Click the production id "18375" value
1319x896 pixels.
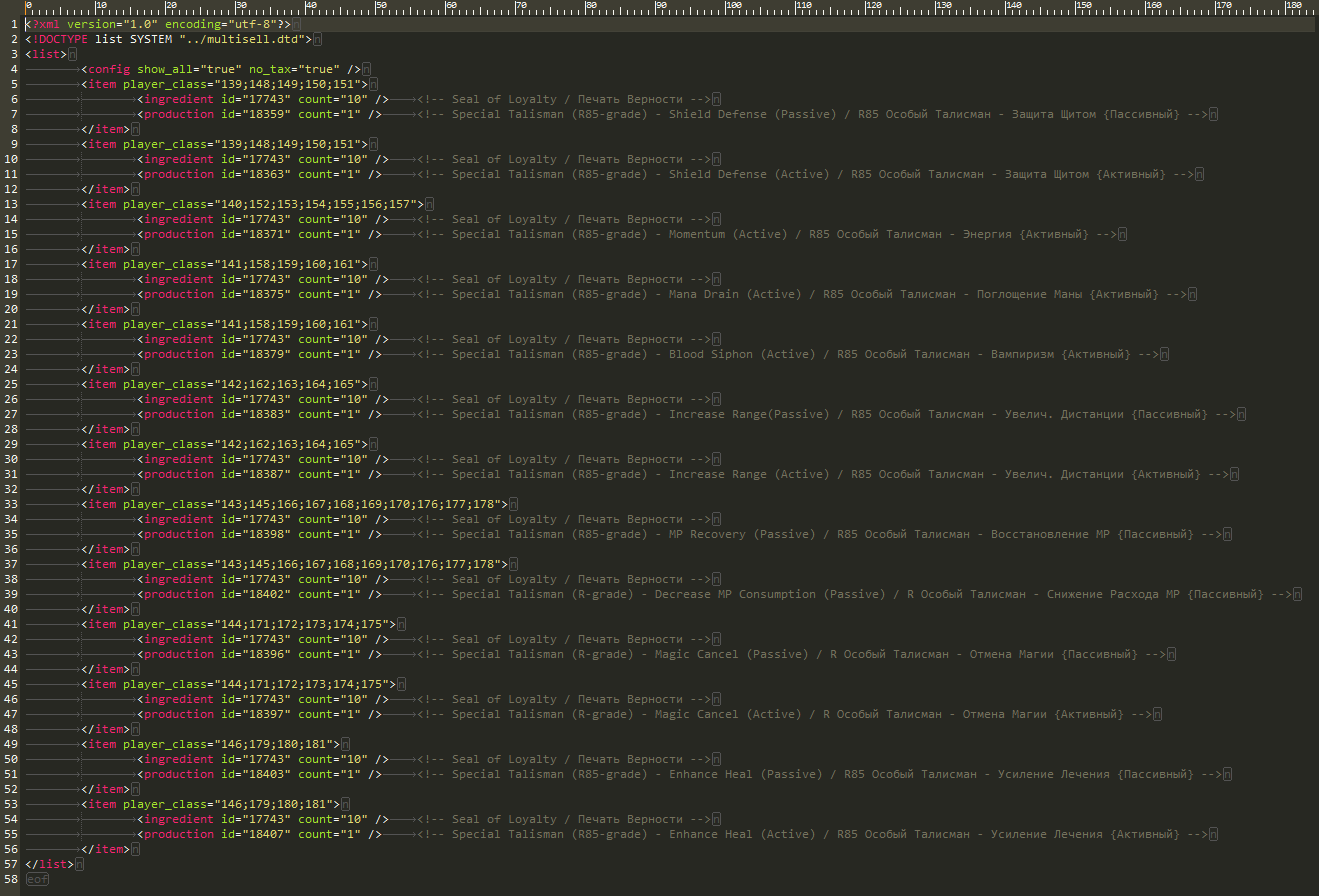point(266,294)
